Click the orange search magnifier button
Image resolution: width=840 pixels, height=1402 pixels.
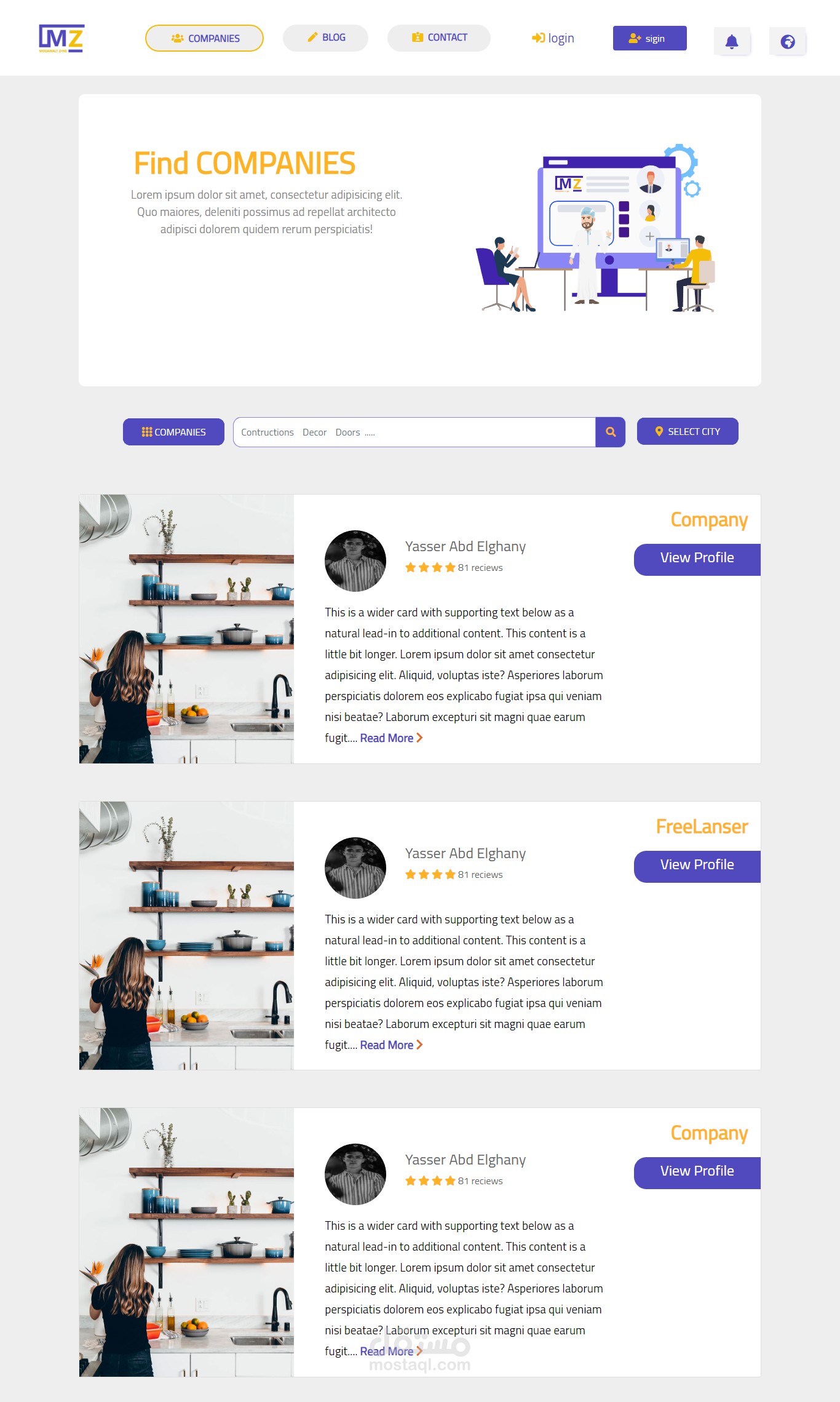[611, 432]
